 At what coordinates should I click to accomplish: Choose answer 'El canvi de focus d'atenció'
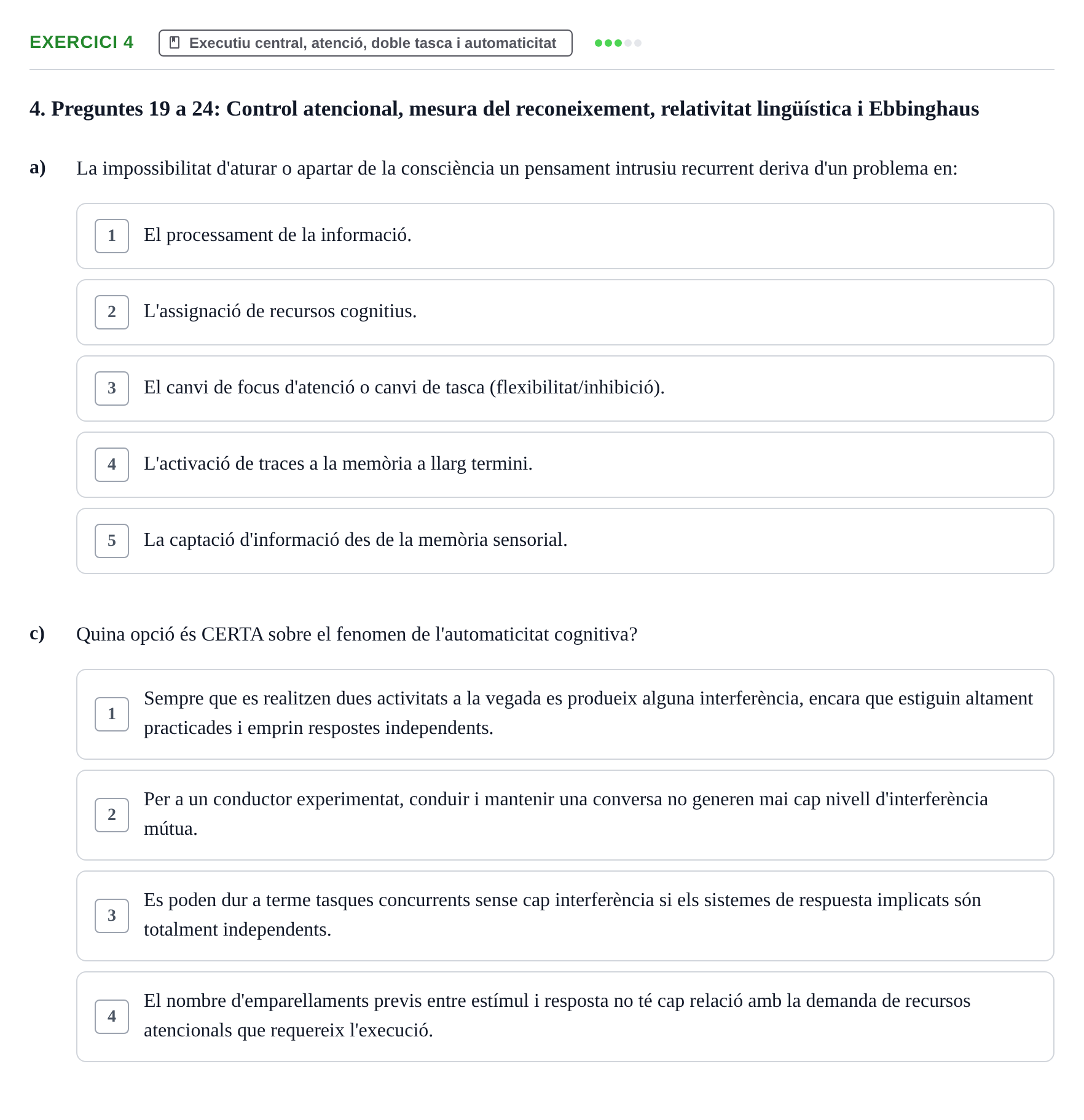point(565,388)
